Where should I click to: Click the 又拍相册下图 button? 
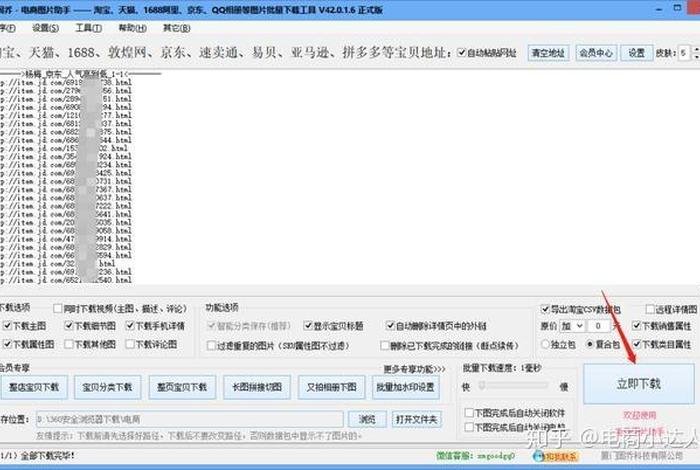pos(331,387)
